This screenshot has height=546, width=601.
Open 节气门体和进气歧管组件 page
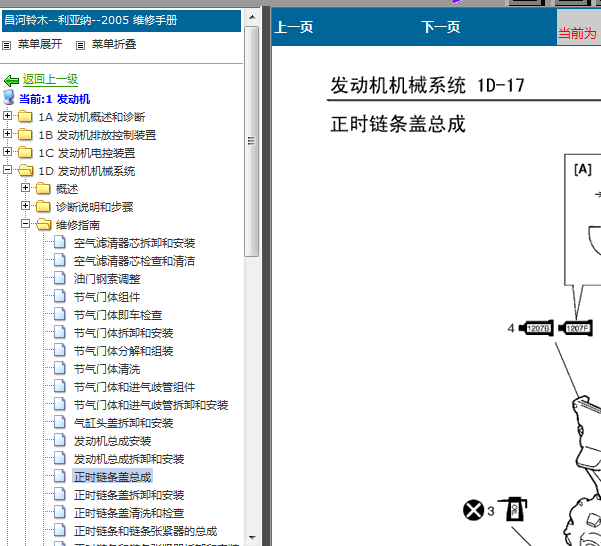tap(135, 387)
